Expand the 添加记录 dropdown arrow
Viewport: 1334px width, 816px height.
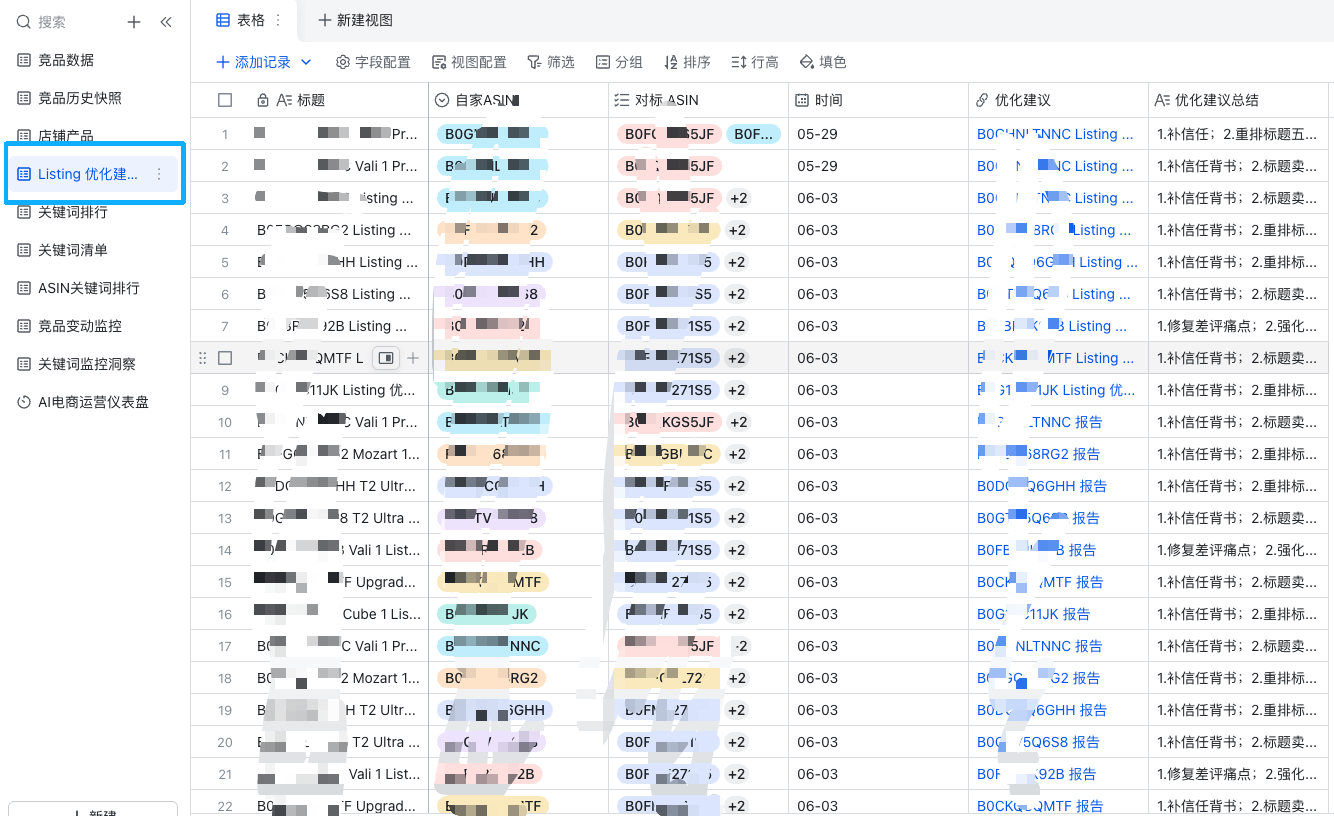306,62
